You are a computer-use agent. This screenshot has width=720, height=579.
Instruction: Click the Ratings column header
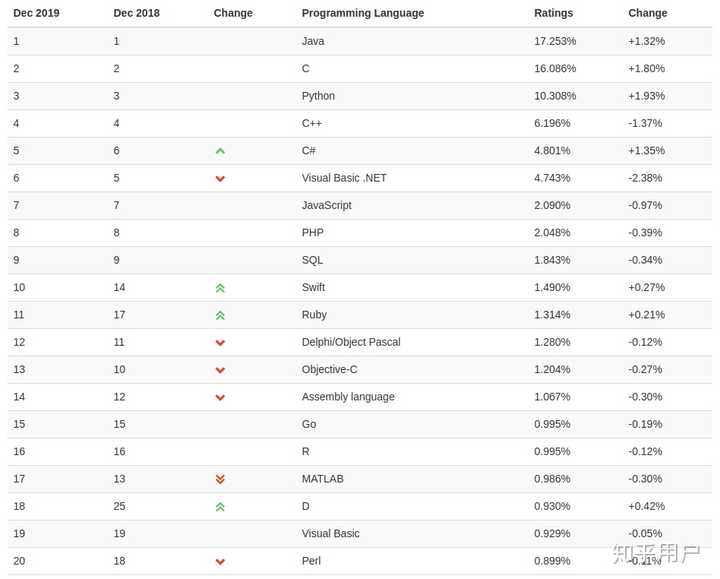(553, 13)
